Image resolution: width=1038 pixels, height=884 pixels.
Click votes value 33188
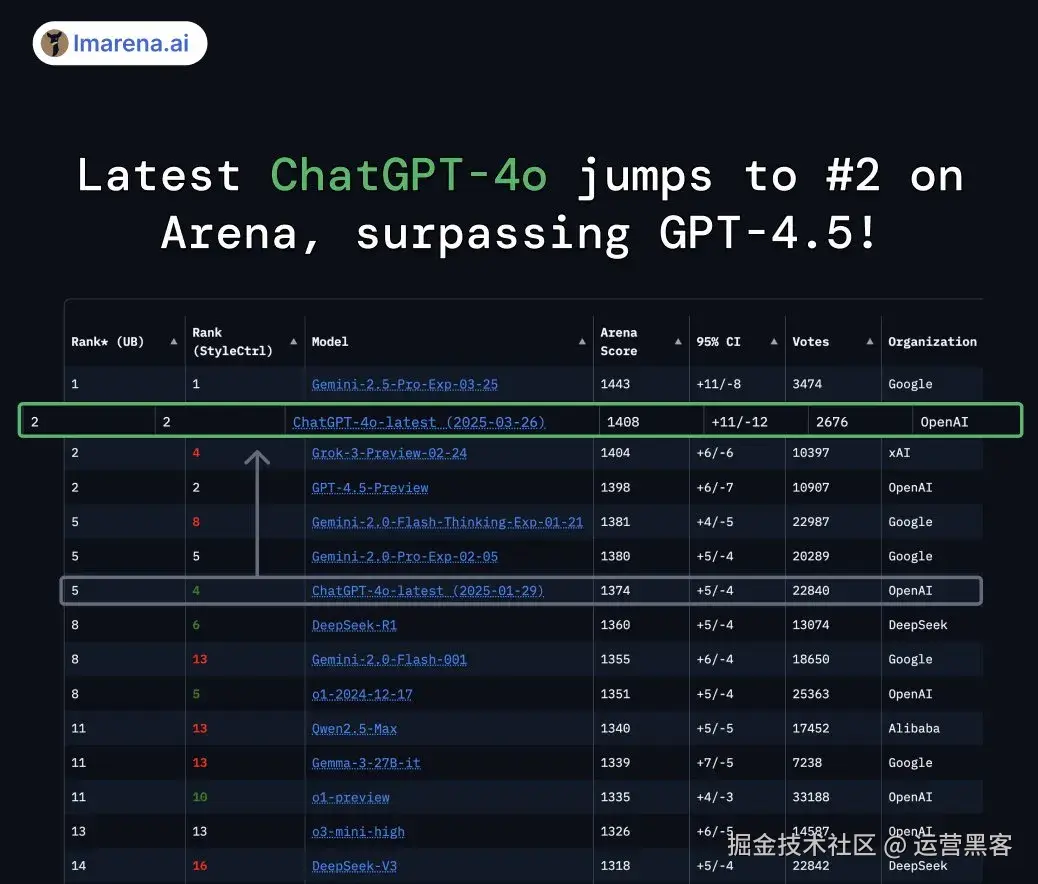[x=811, y=797]
